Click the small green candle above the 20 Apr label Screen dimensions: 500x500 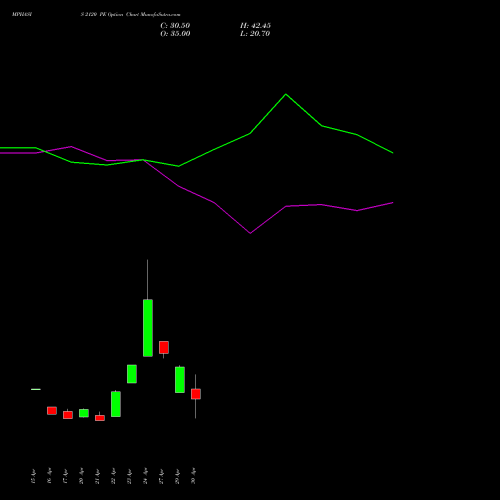coord(84,413)
